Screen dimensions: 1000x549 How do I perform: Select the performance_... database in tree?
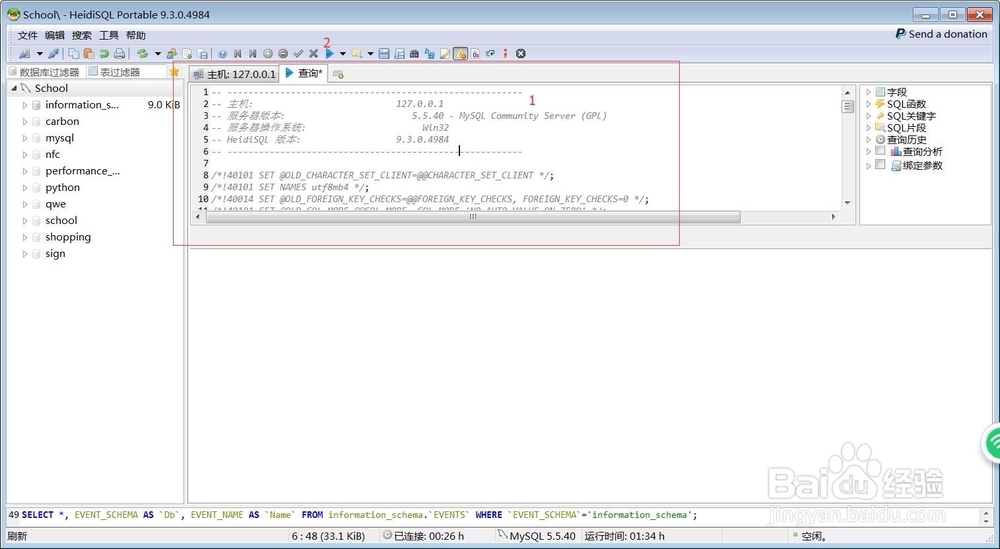coord(82,171)
